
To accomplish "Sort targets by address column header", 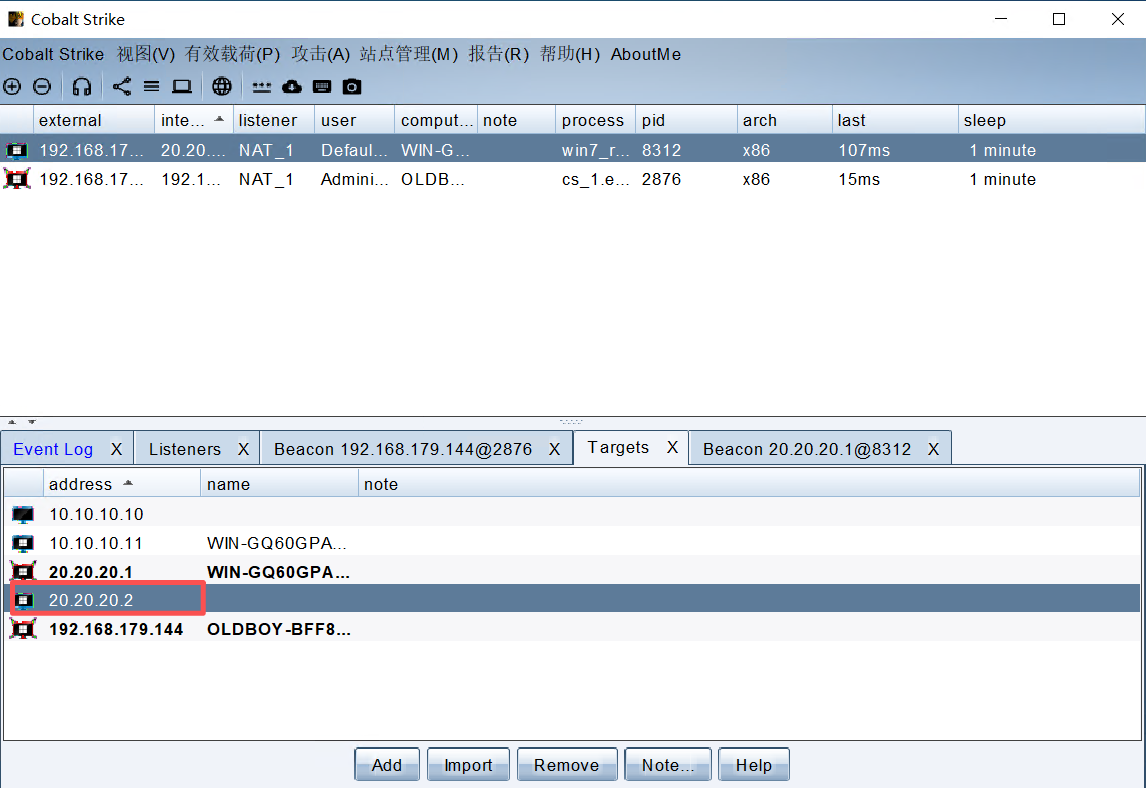I will click(121, 484).
